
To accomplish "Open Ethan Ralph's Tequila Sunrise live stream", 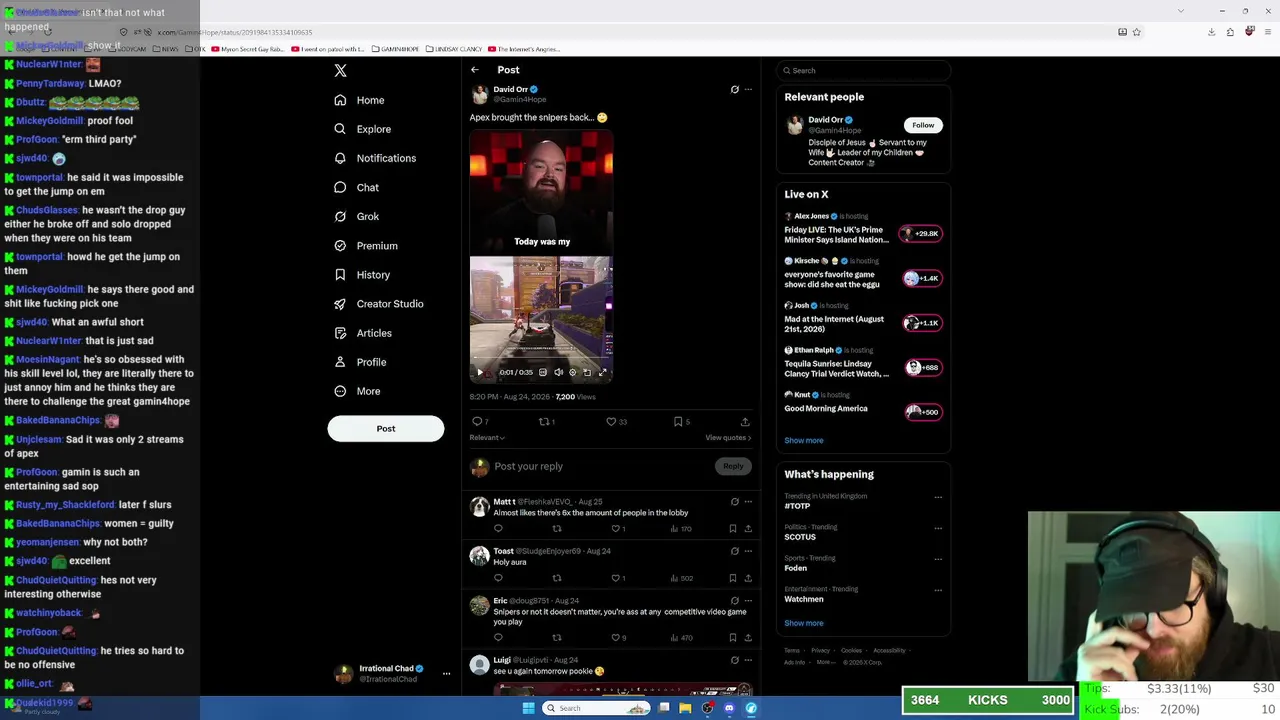I will (x=863, y=363).
